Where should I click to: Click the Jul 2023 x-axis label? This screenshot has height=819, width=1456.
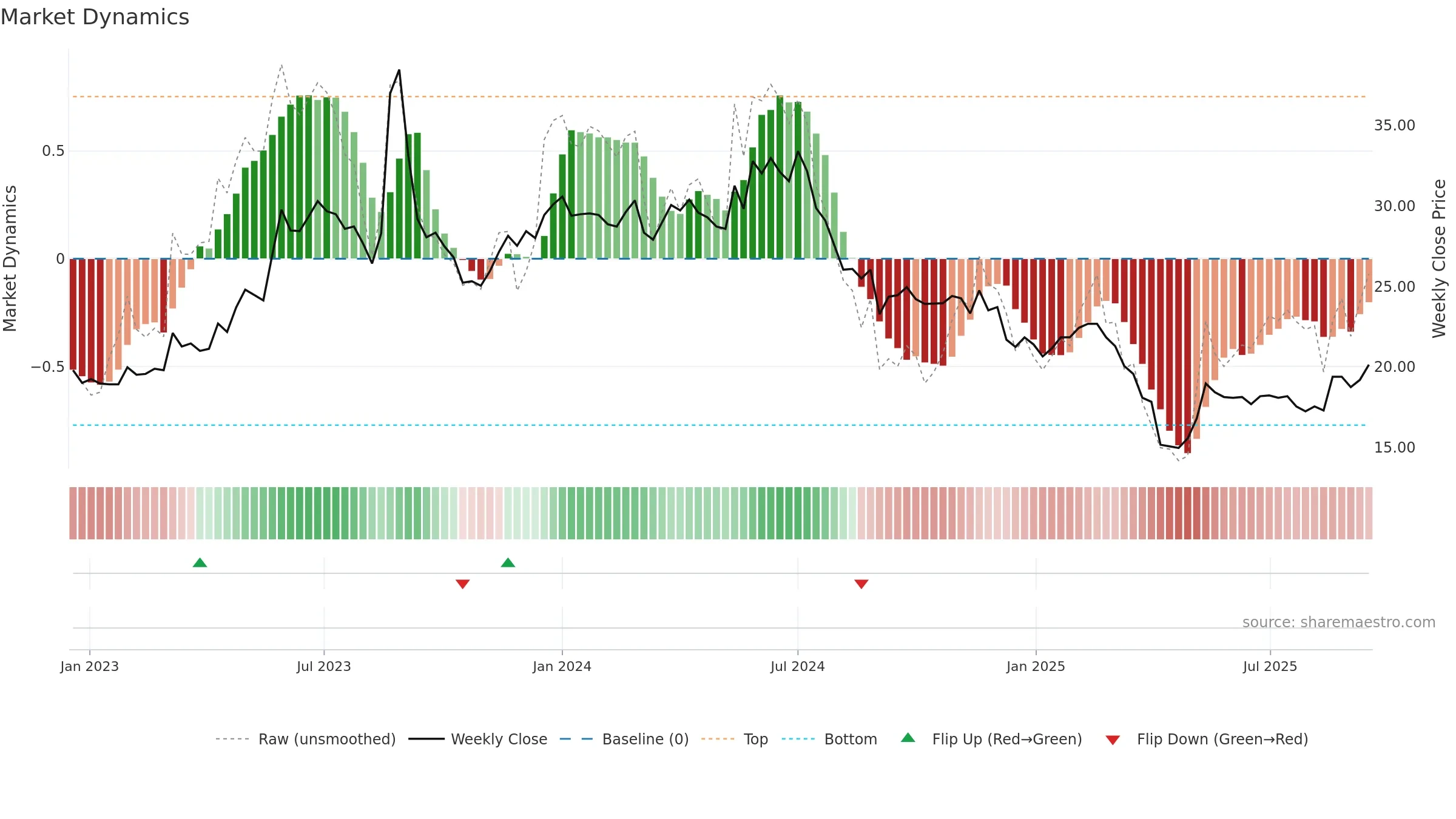pyautogui.click(x=324, y=666)
